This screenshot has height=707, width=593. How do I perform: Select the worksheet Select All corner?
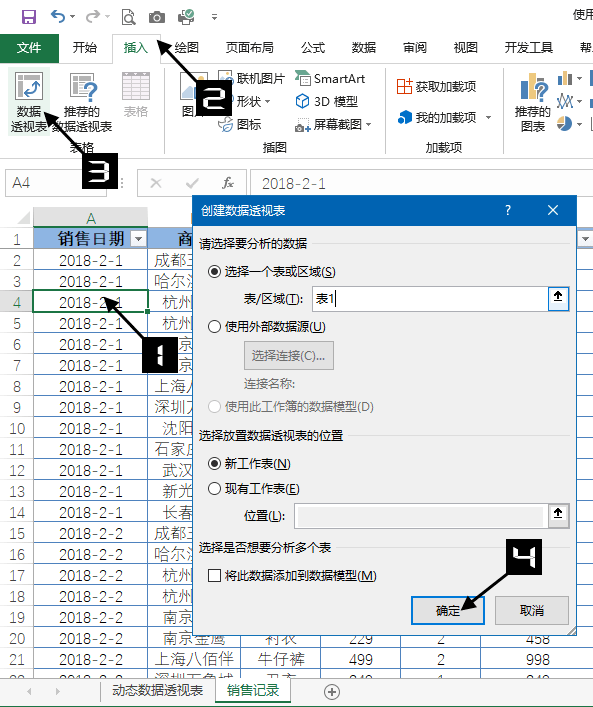[x=23, y=218]
